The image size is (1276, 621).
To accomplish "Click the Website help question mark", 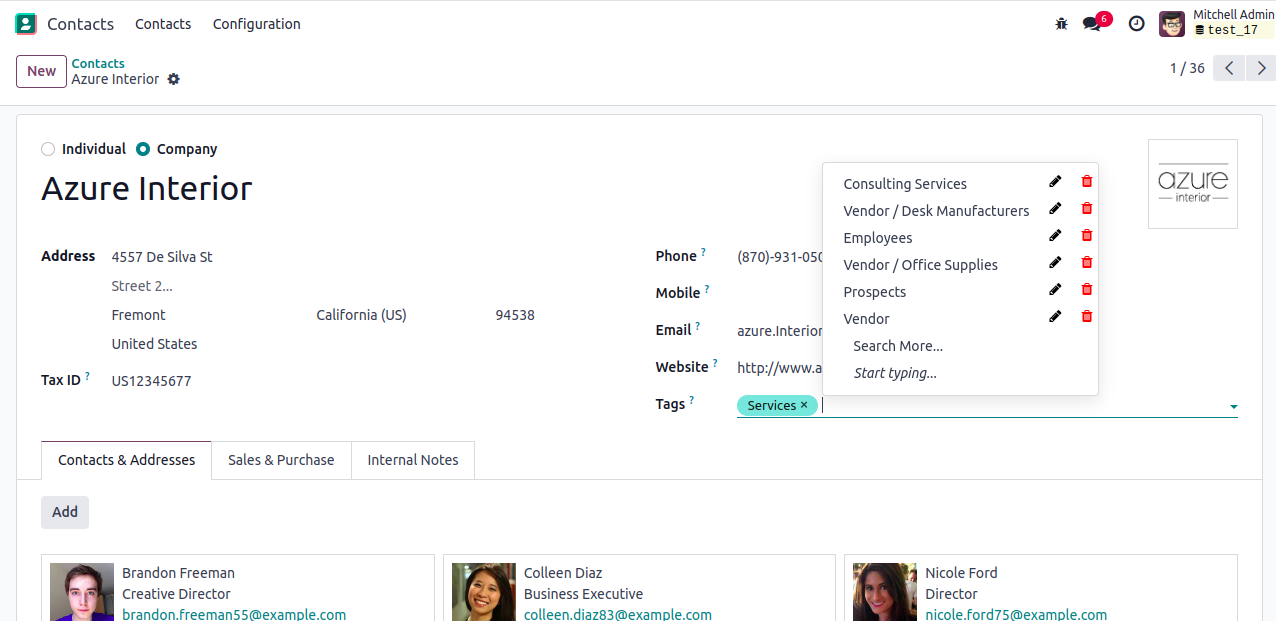I will [716, 363].
